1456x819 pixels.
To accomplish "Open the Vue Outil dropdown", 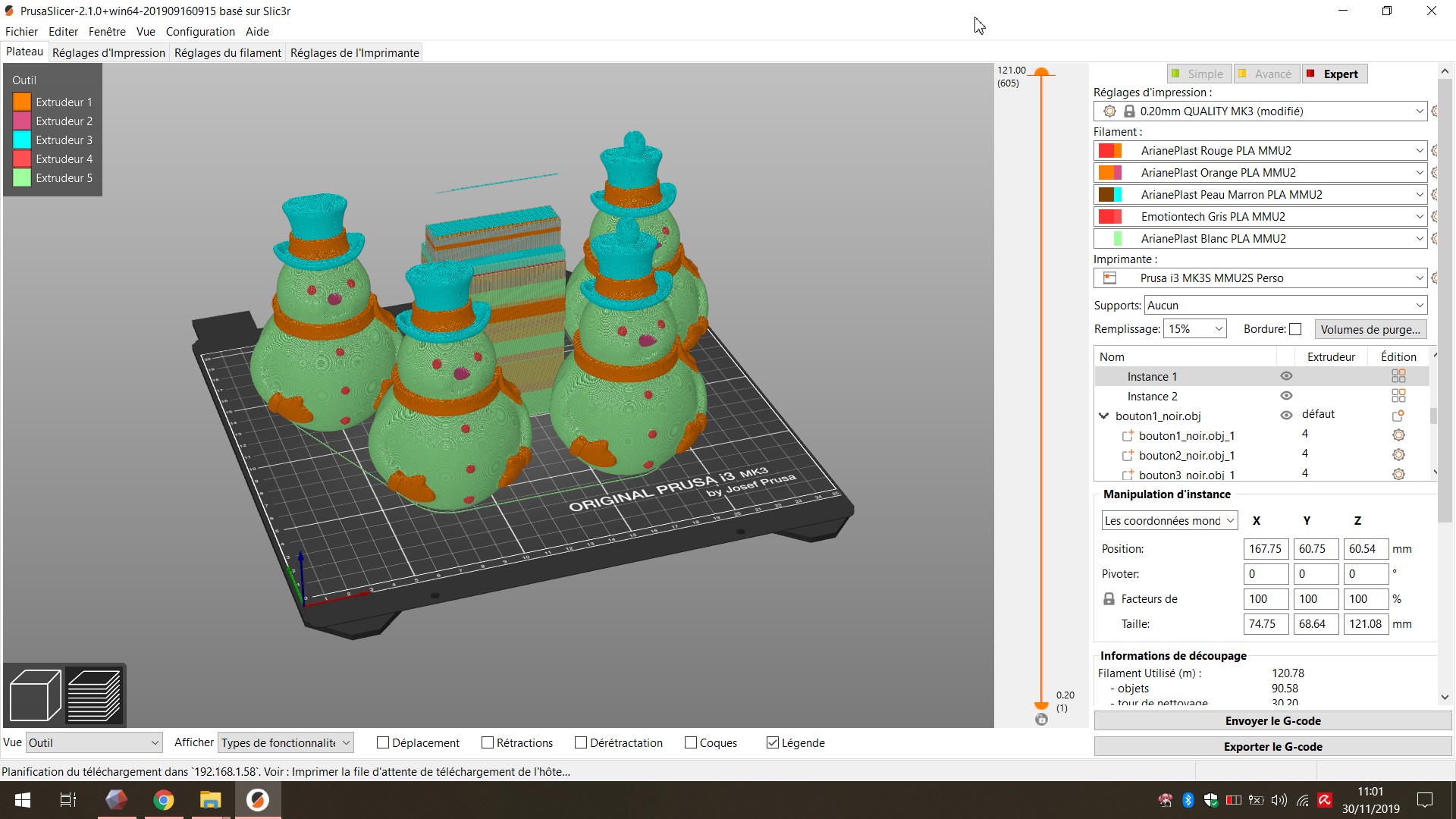I will (x=94, y=743).
